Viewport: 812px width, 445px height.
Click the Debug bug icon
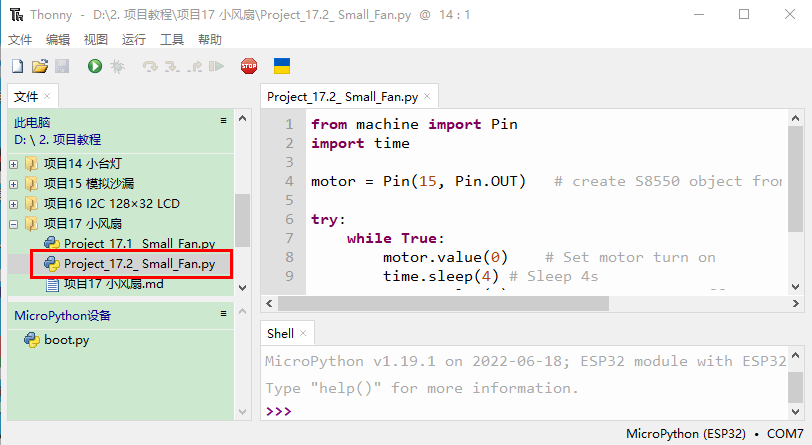click(x=117, y=66)
